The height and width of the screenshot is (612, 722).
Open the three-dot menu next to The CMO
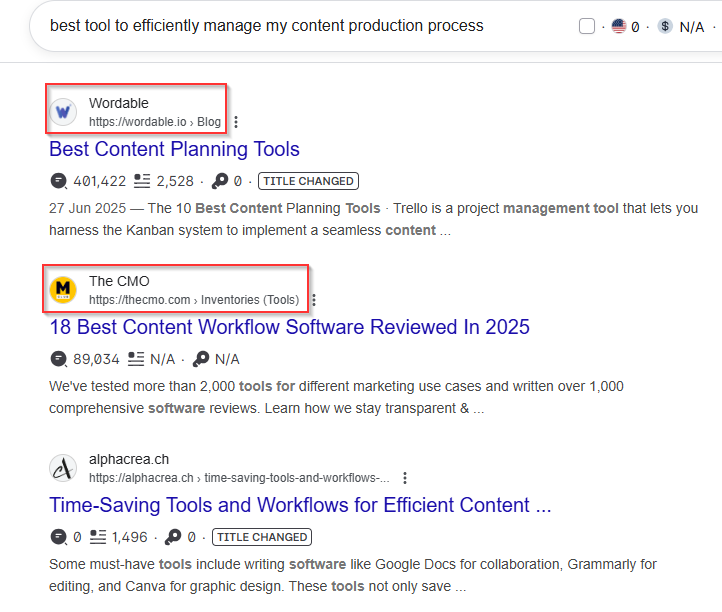(314, 300)
